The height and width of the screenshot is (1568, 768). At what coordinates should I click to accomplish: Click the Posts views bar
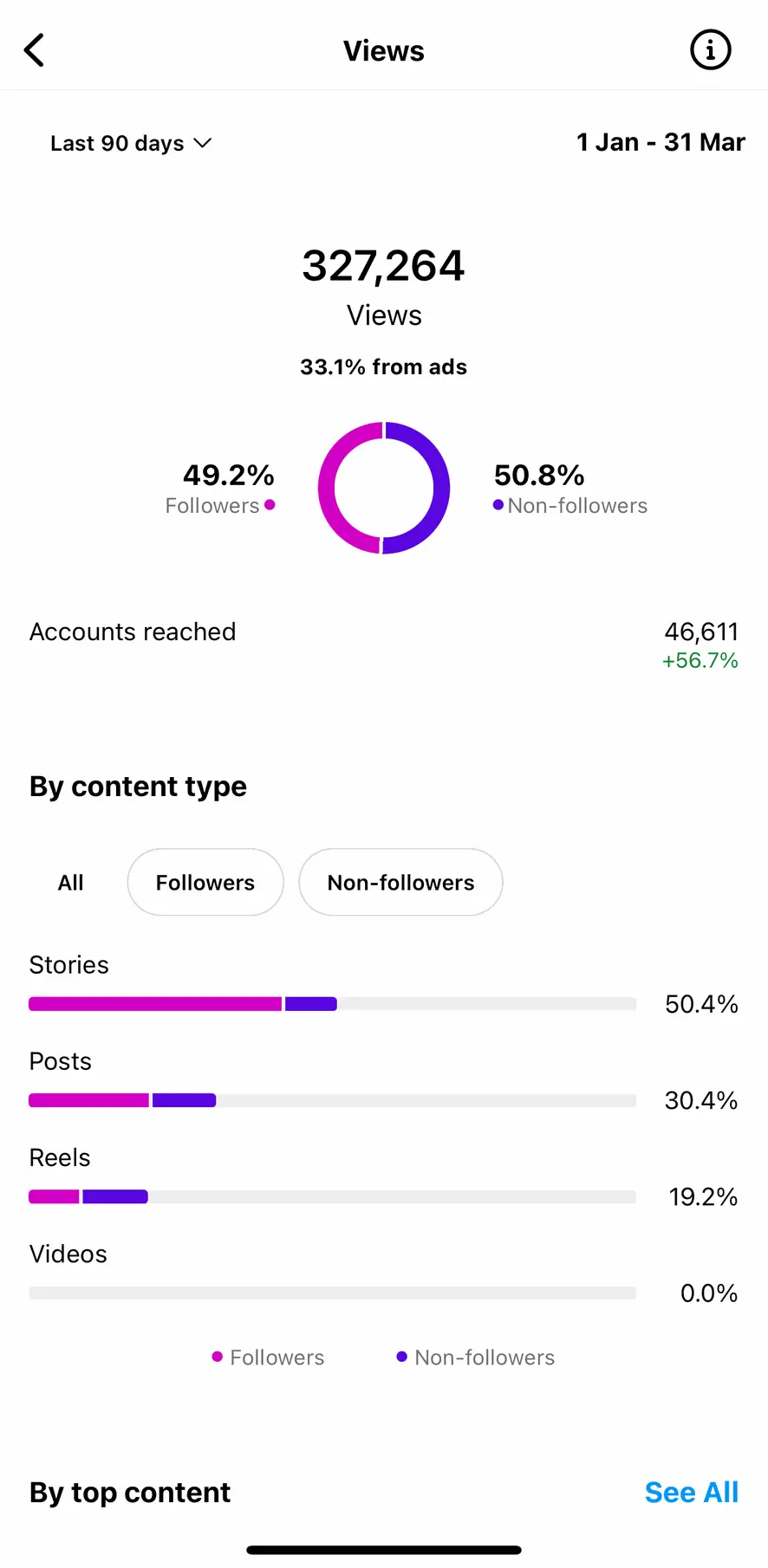pos(333,1100)
